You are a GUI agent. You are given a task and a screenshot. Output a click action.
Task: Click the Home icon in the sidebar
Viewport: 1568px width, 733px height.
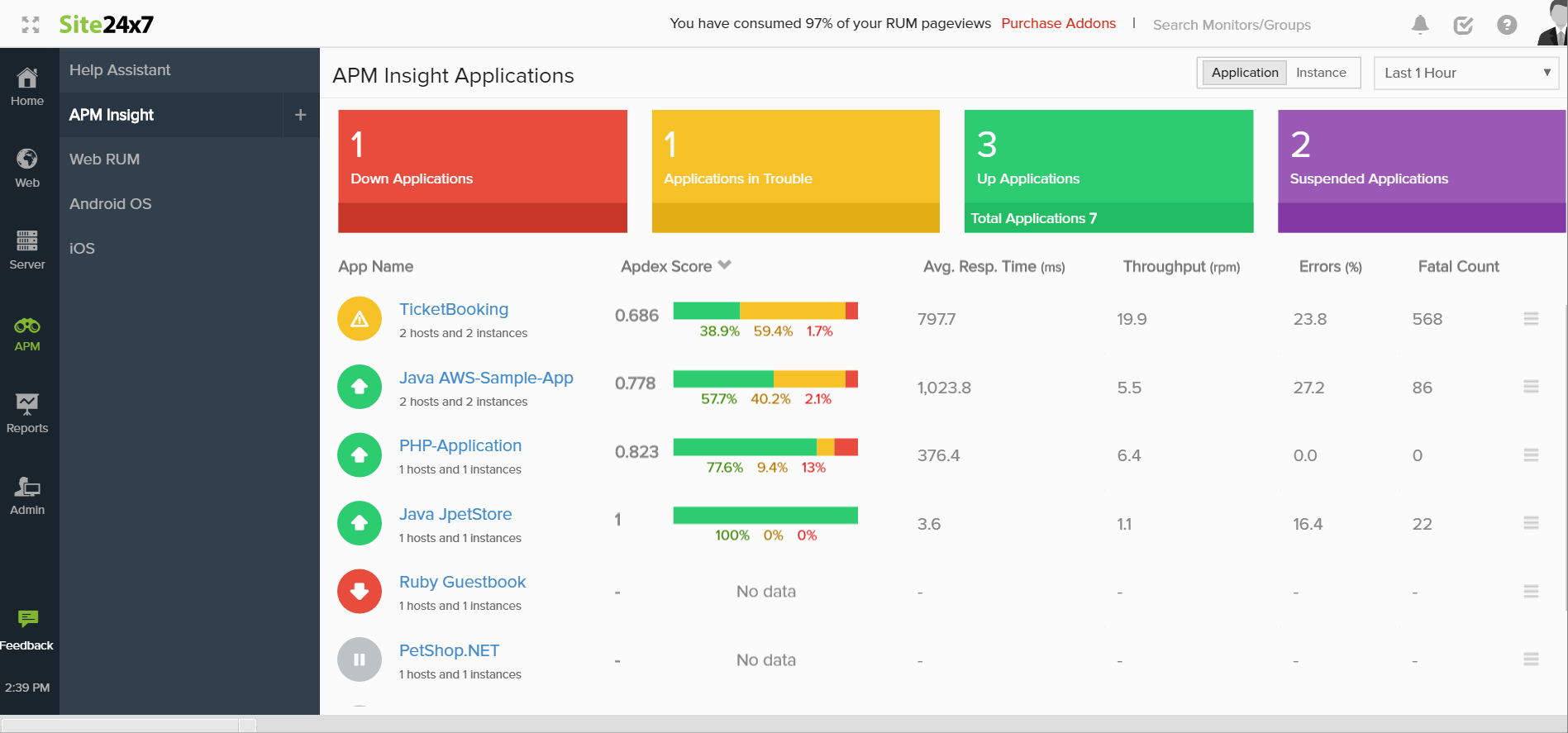pos(27,79)
